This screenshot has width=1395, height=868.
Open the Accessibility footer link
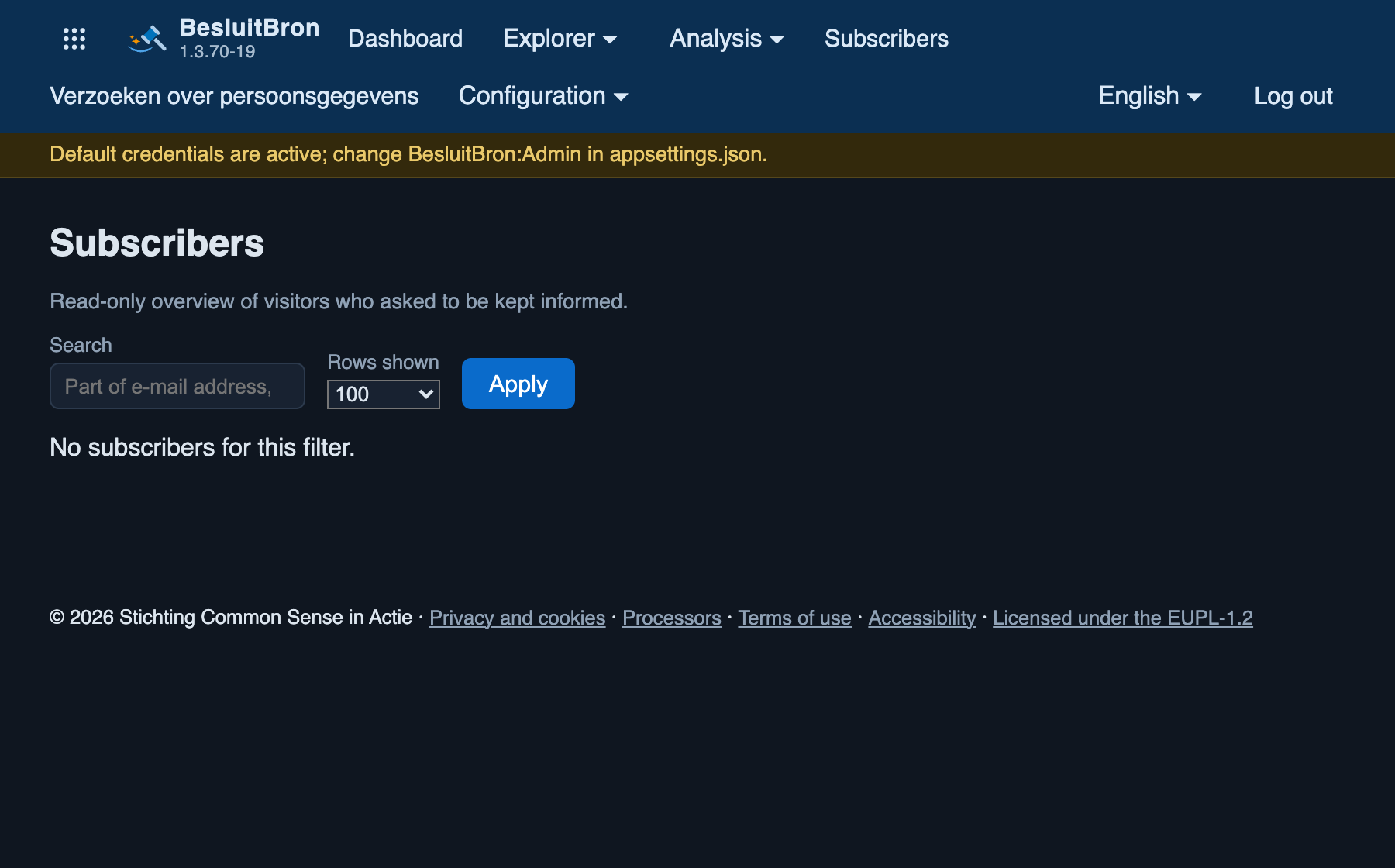coord(922,618)
